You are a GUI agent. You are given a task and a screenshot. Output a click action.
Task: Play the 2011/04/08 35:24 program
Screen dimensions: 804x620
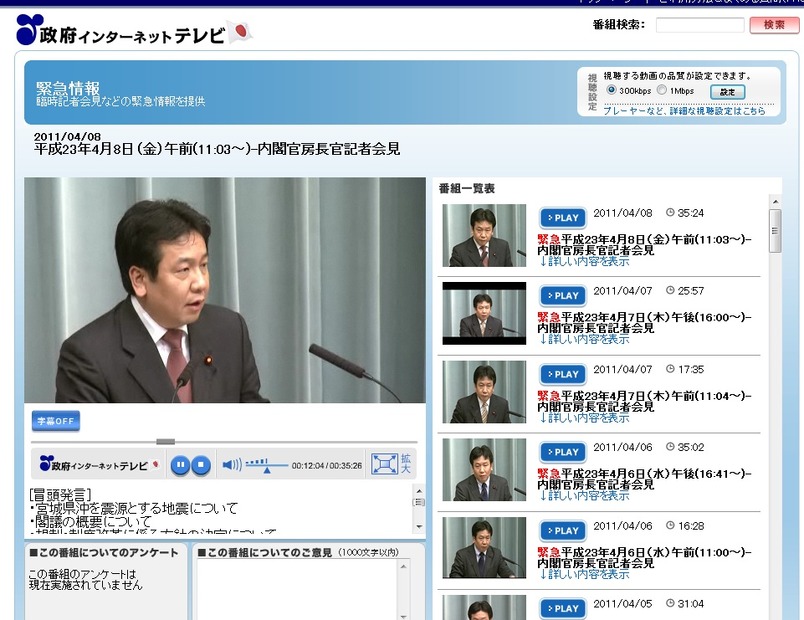562,218
